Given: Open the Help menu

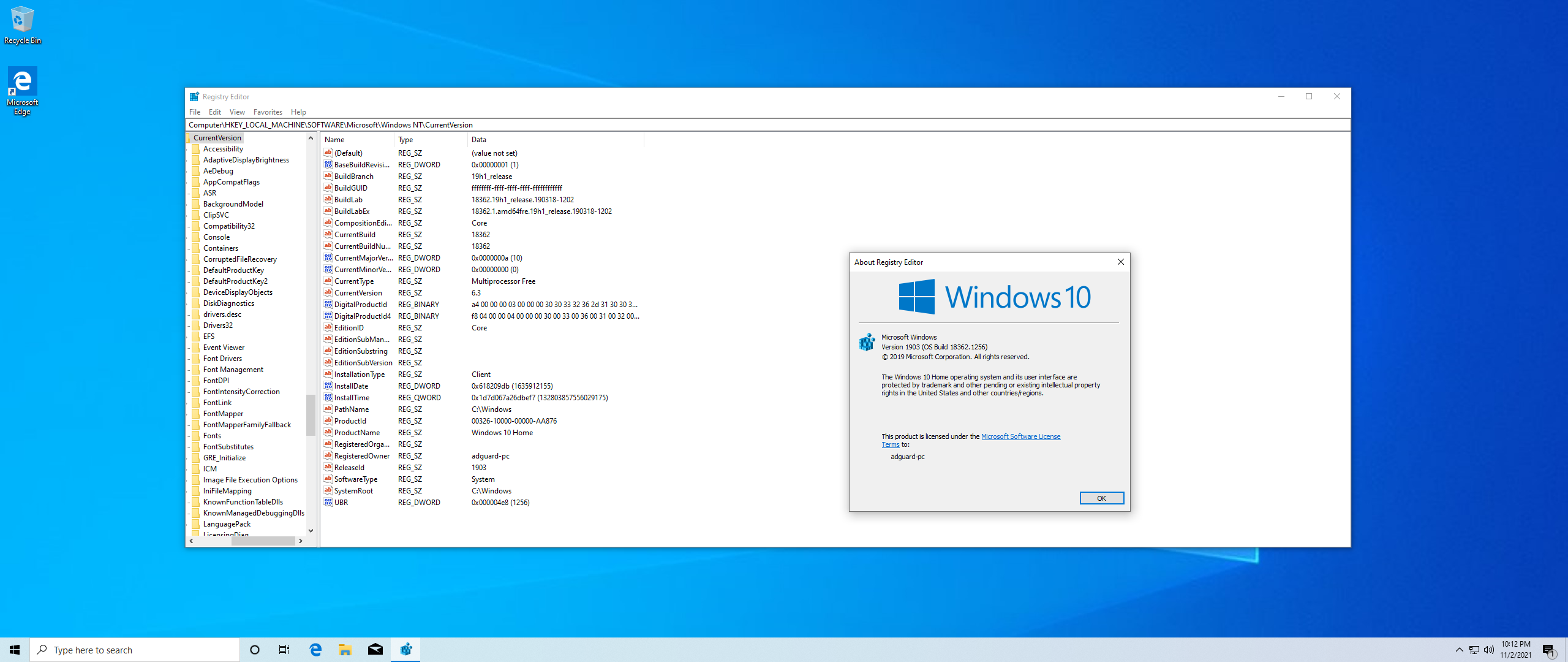Looking at the screenshot, I should [298, 112].
